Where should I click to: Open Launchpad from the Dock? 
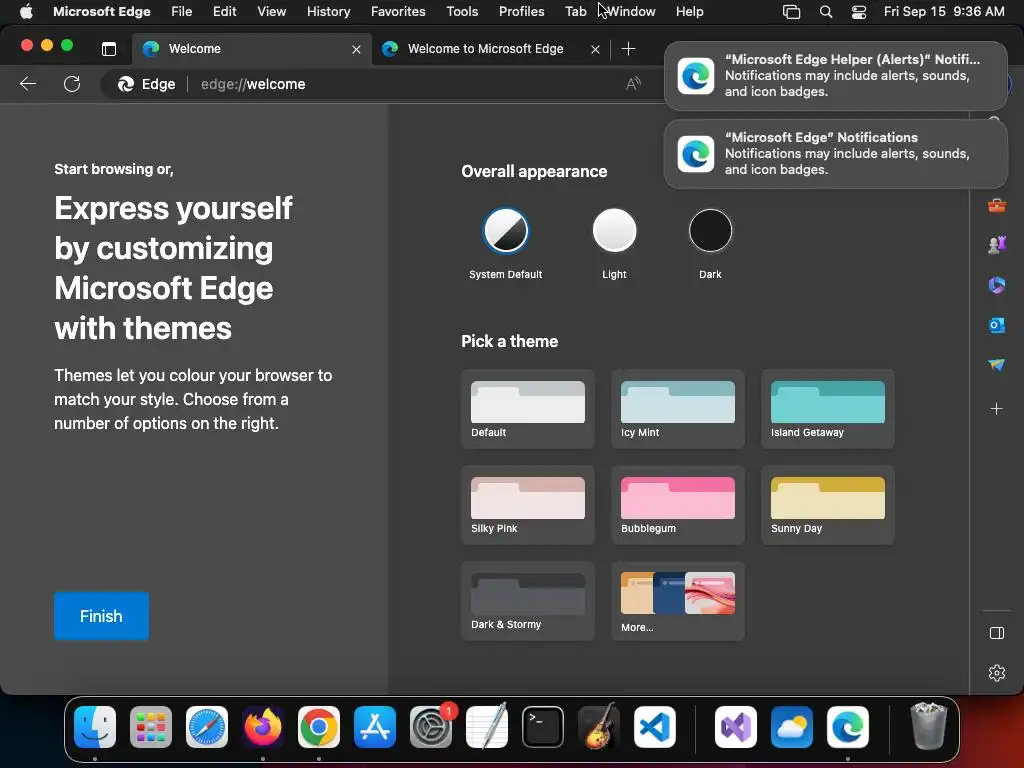[x=151, y=727]
